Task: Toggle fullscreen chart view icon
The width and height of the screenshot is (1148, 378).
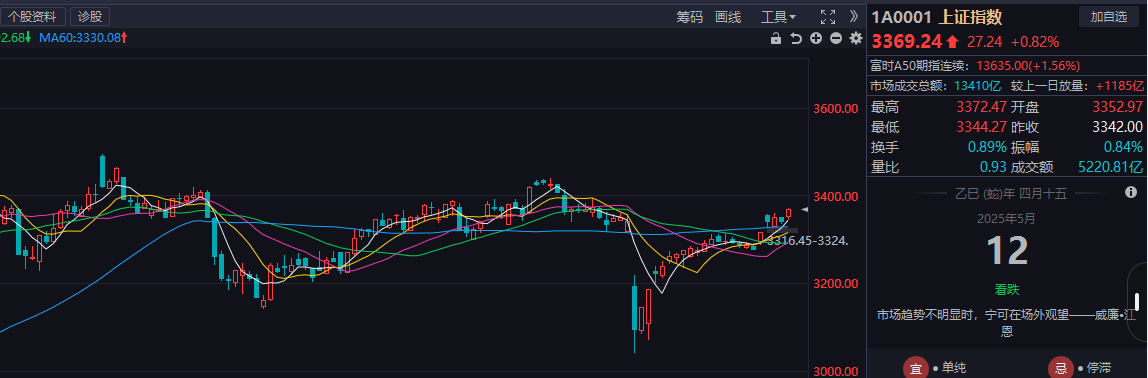Action: point(827,17)
